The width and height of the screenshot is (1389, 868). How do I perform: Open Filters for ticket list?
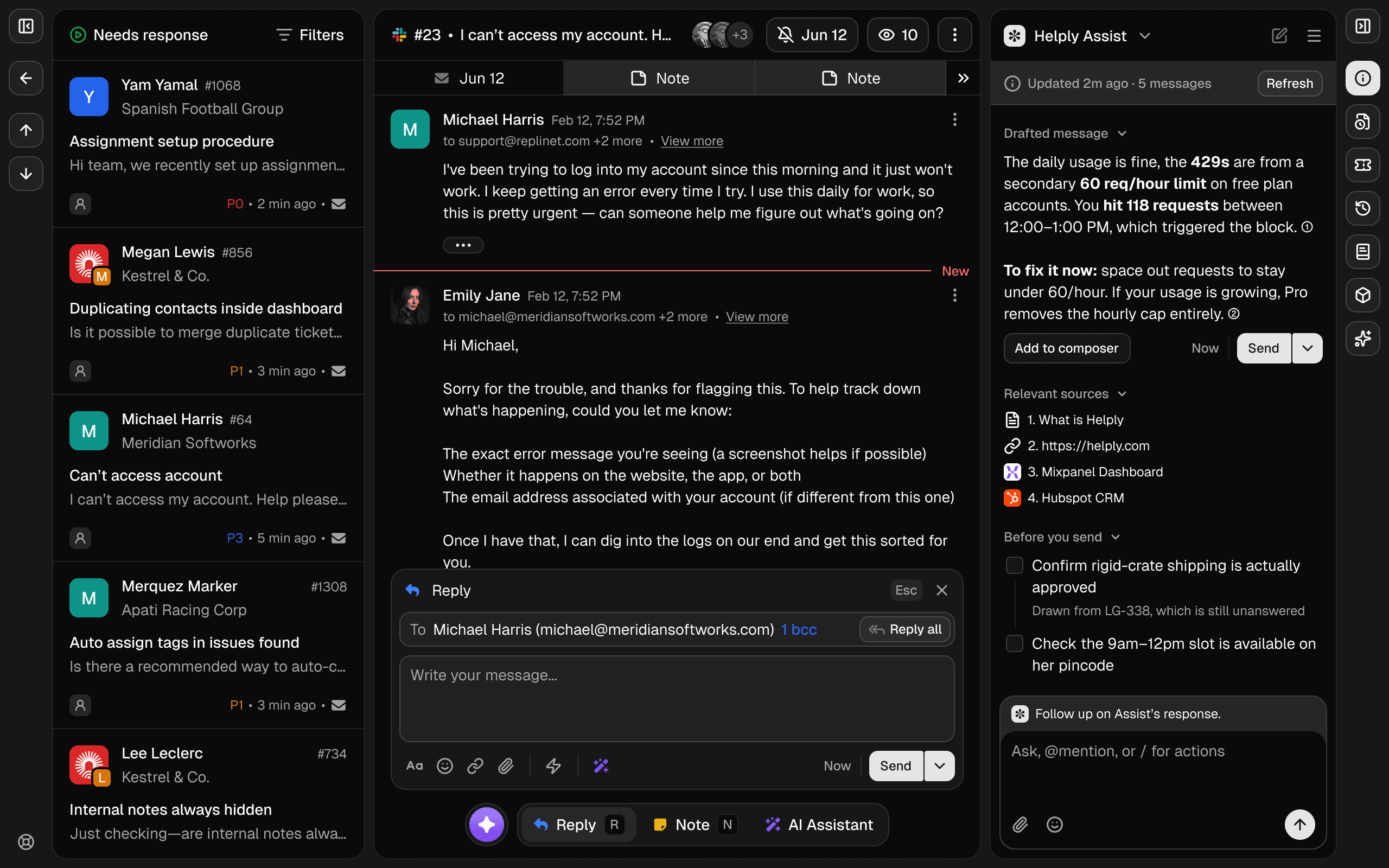[309, 35]
